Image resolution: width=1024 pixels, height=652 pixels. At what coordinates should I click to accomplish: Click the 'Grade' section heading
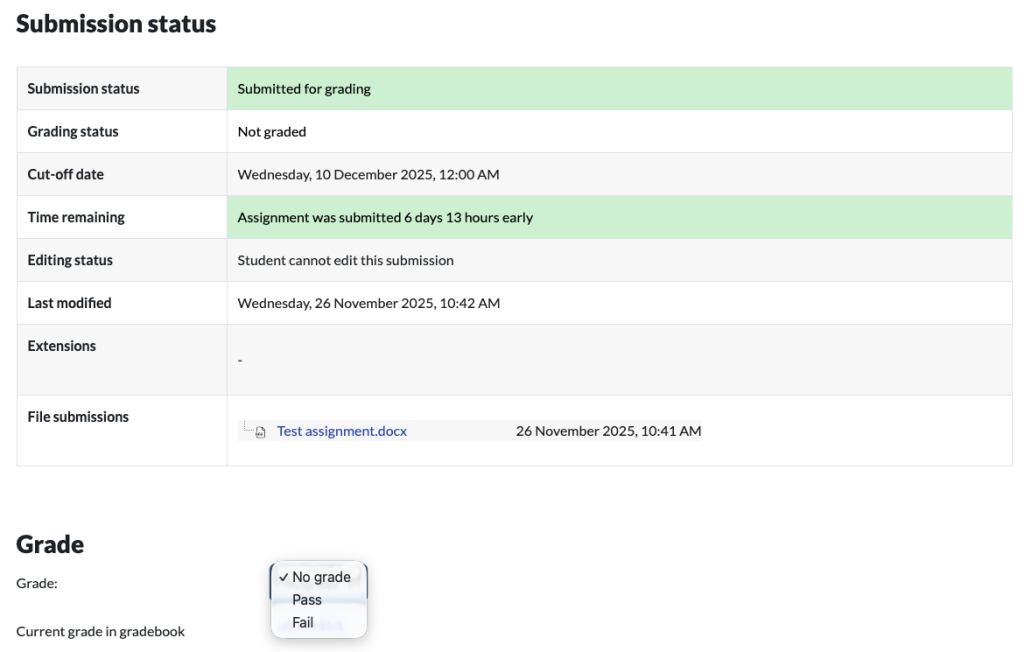pos(50,544)
